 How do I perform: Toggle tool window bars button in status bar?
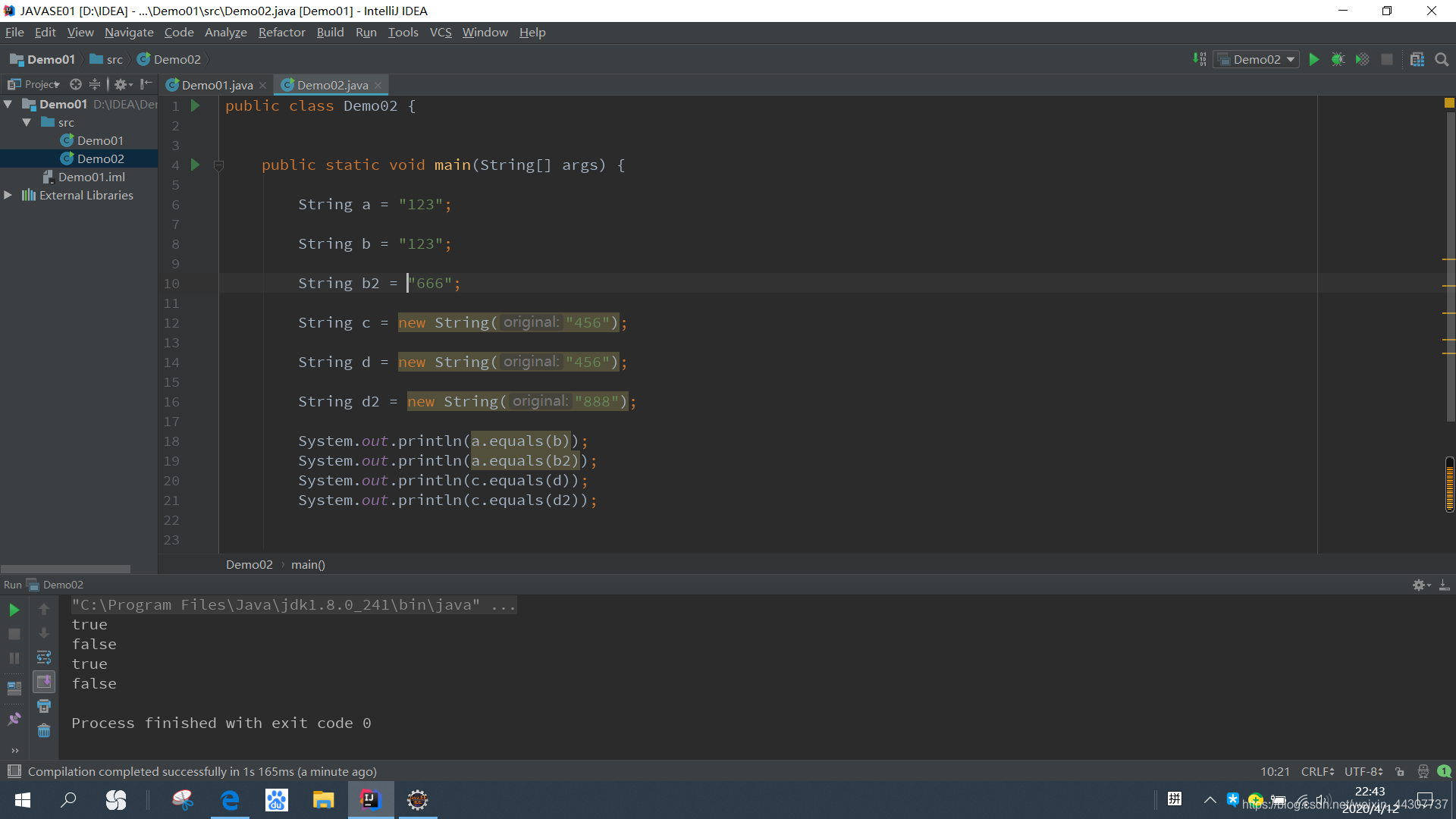click(x=14, y=771)
